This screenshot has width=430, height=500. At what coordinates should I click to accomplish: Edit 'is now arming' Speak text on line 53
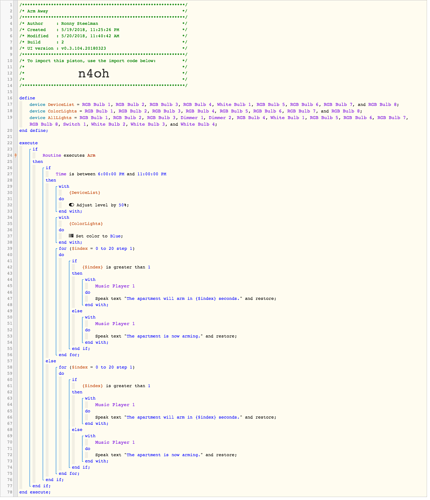[x=166, y=336]
